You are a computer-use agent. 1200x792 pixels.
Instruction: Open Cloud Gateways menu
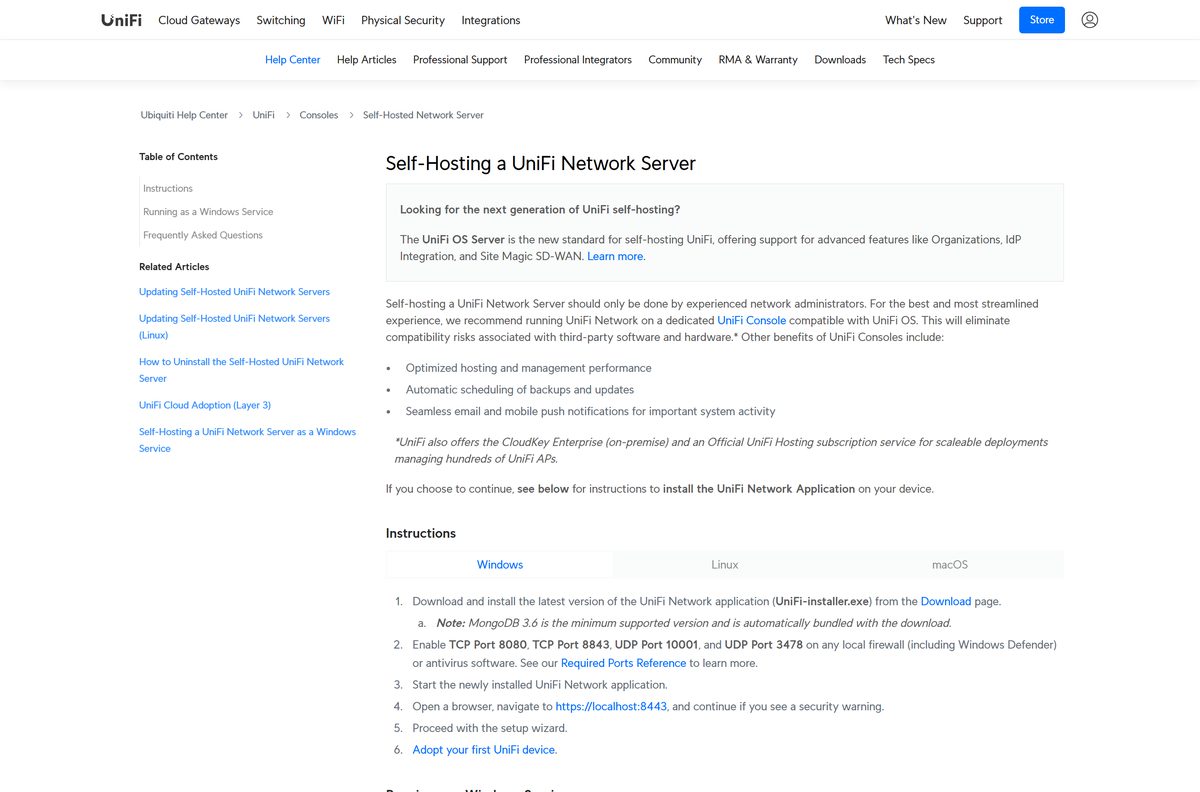point(199,20)
